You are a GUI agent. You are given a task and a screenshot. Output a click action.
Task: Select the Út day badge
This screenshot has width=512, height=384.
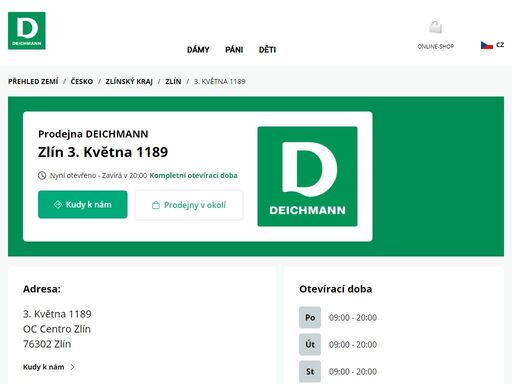(310, 344)
